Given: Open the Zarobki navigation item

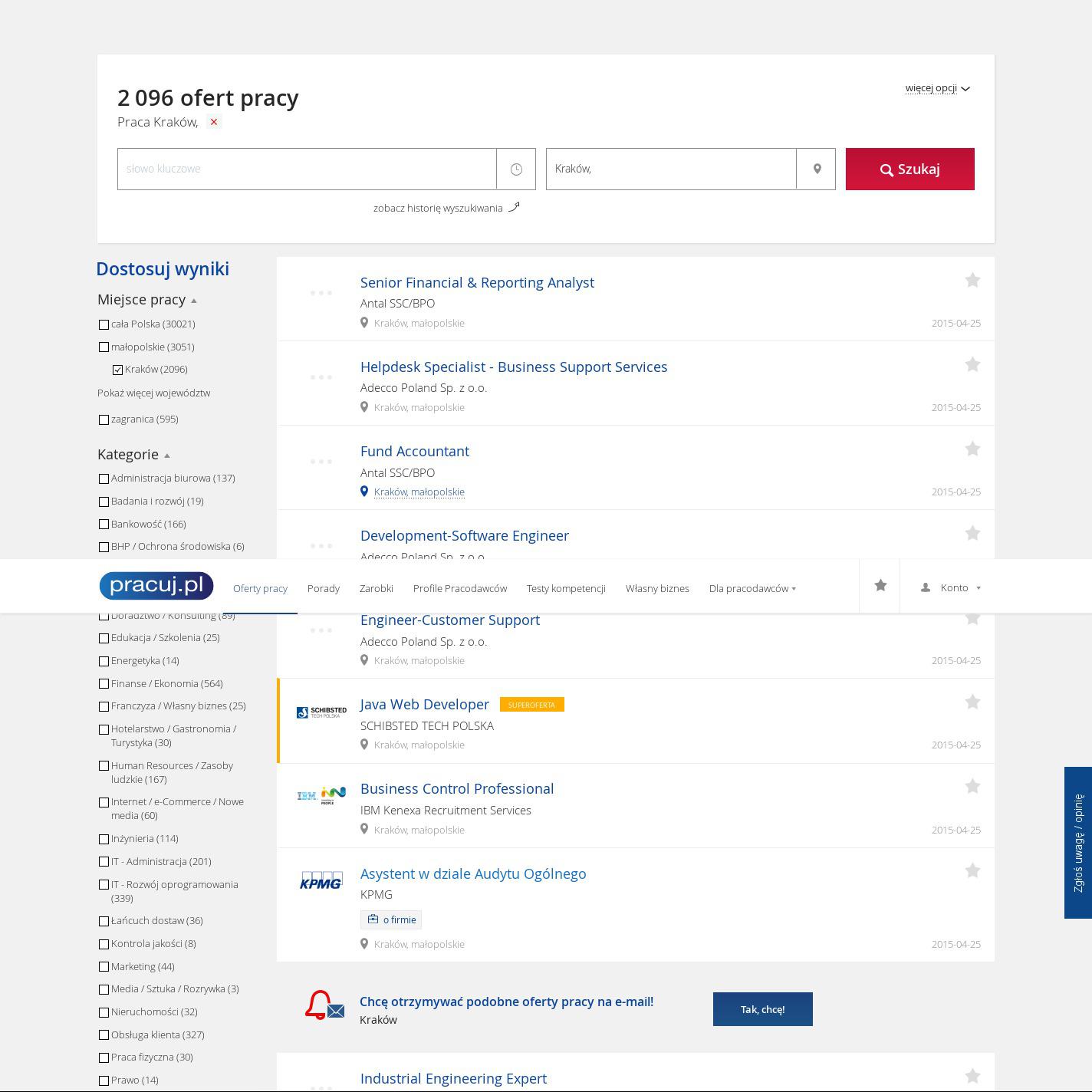Looking at the screenshot, I should point(376,588).
